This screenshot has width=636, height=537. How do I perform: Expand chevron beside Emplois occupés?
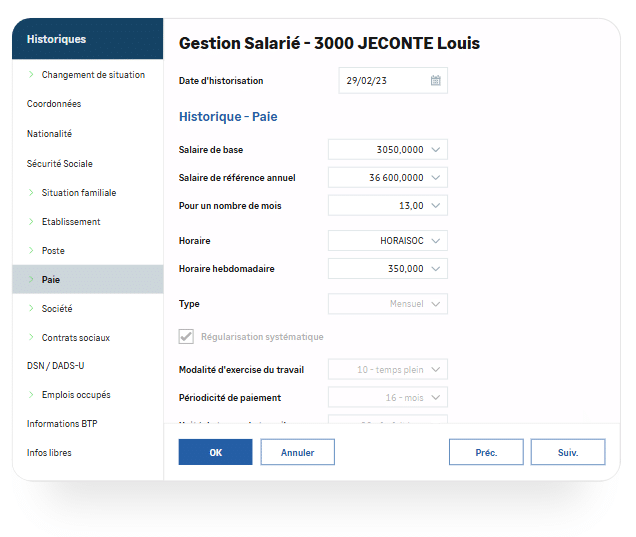coord(31,395)
